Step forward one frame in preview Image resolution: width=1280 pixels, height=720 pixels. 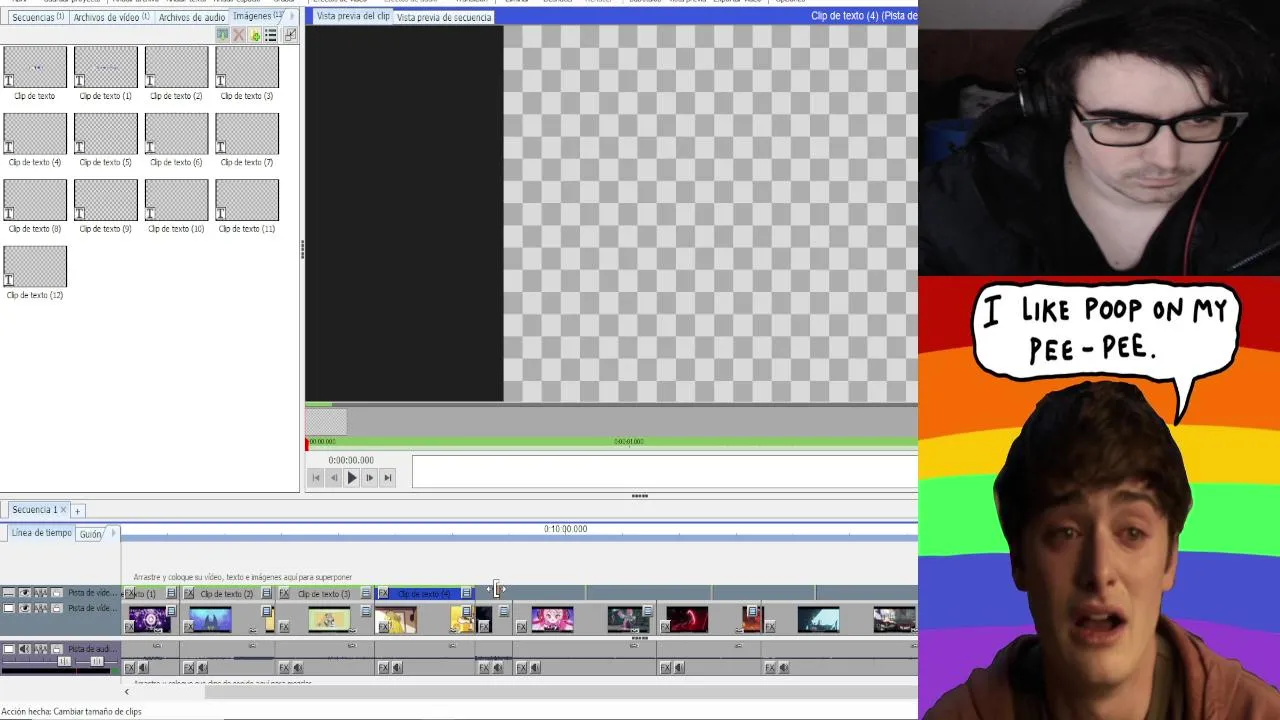(370, 478)
